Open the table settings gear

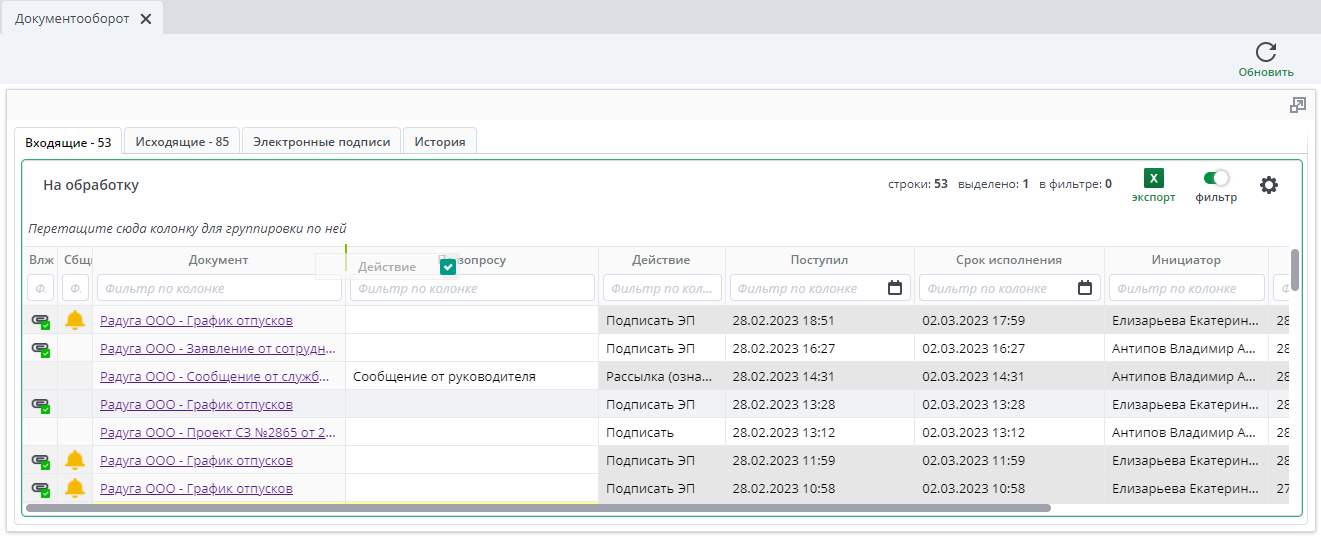[1269, 185]
